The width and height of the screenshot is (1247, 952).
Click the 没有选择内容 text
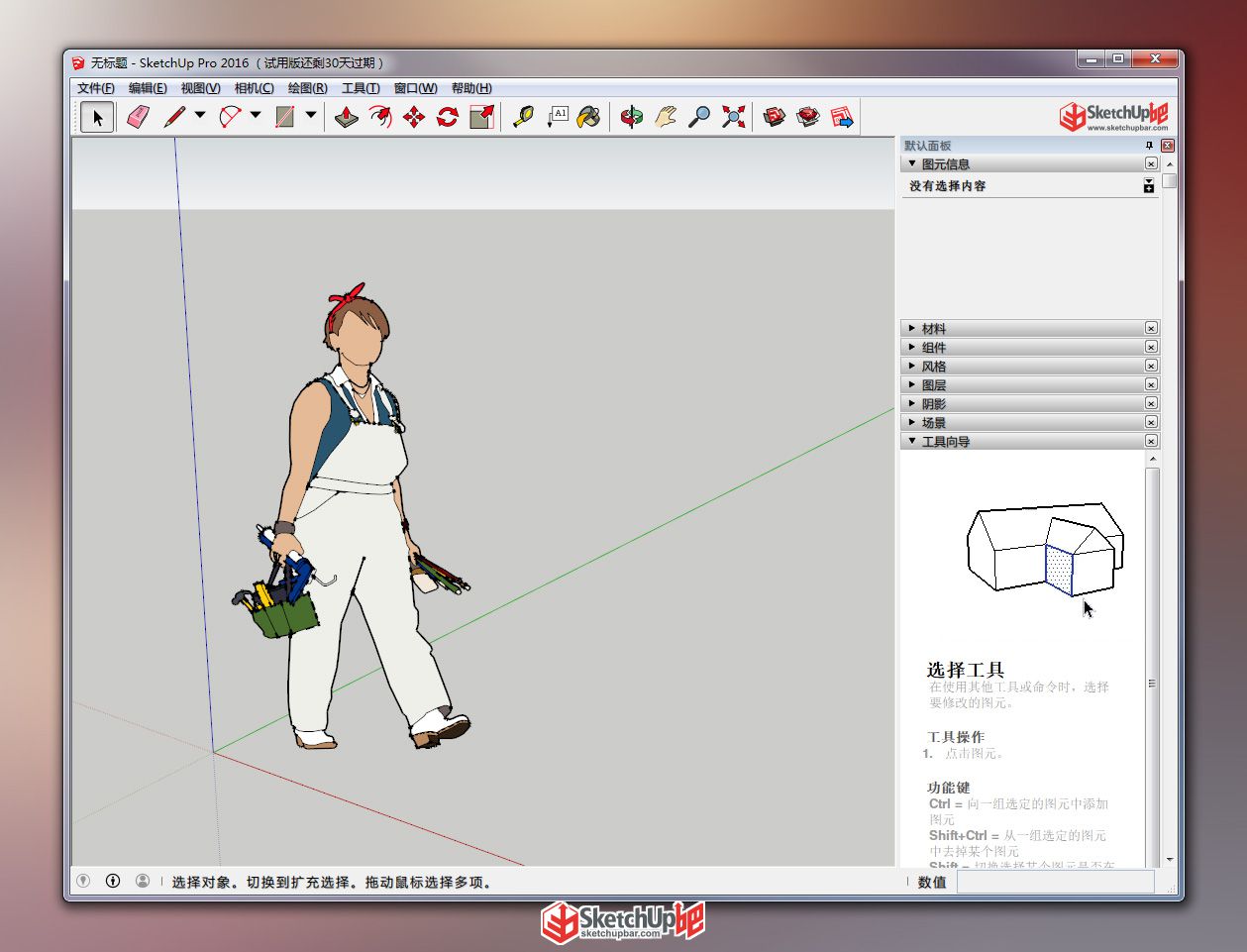pyautogui.click(x=948, y=185)
